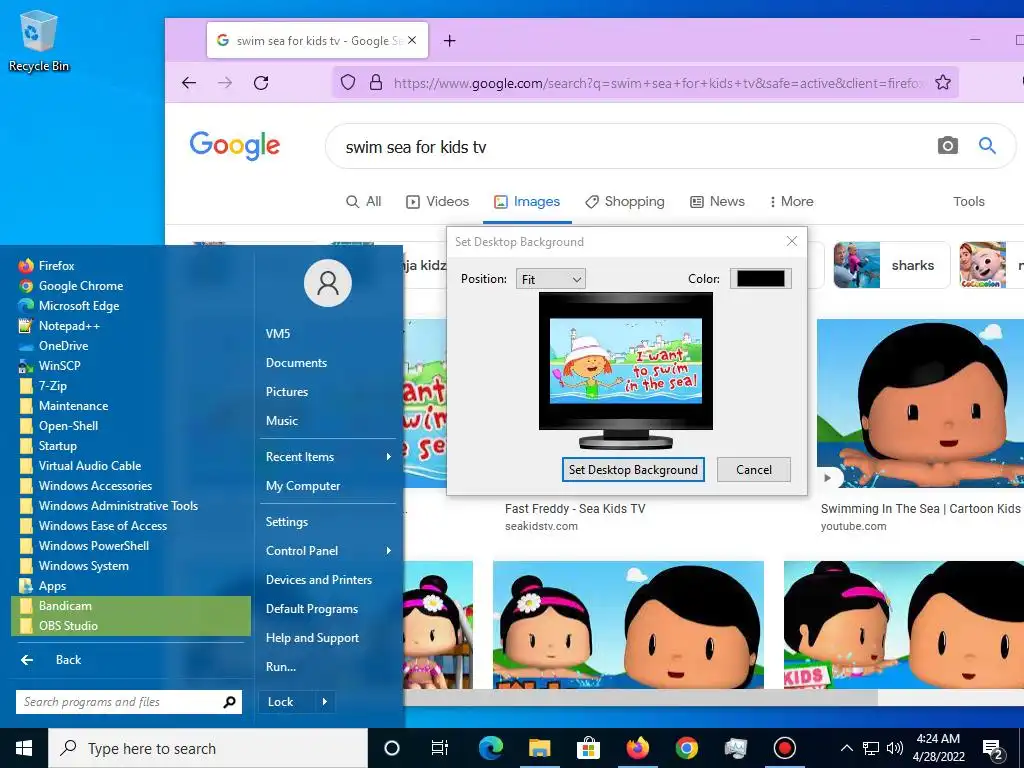Image resolution: width=1024 pixels, height=768 pixels.
Task: Click the user avatar in the start menu
Action: click(328, 283)
